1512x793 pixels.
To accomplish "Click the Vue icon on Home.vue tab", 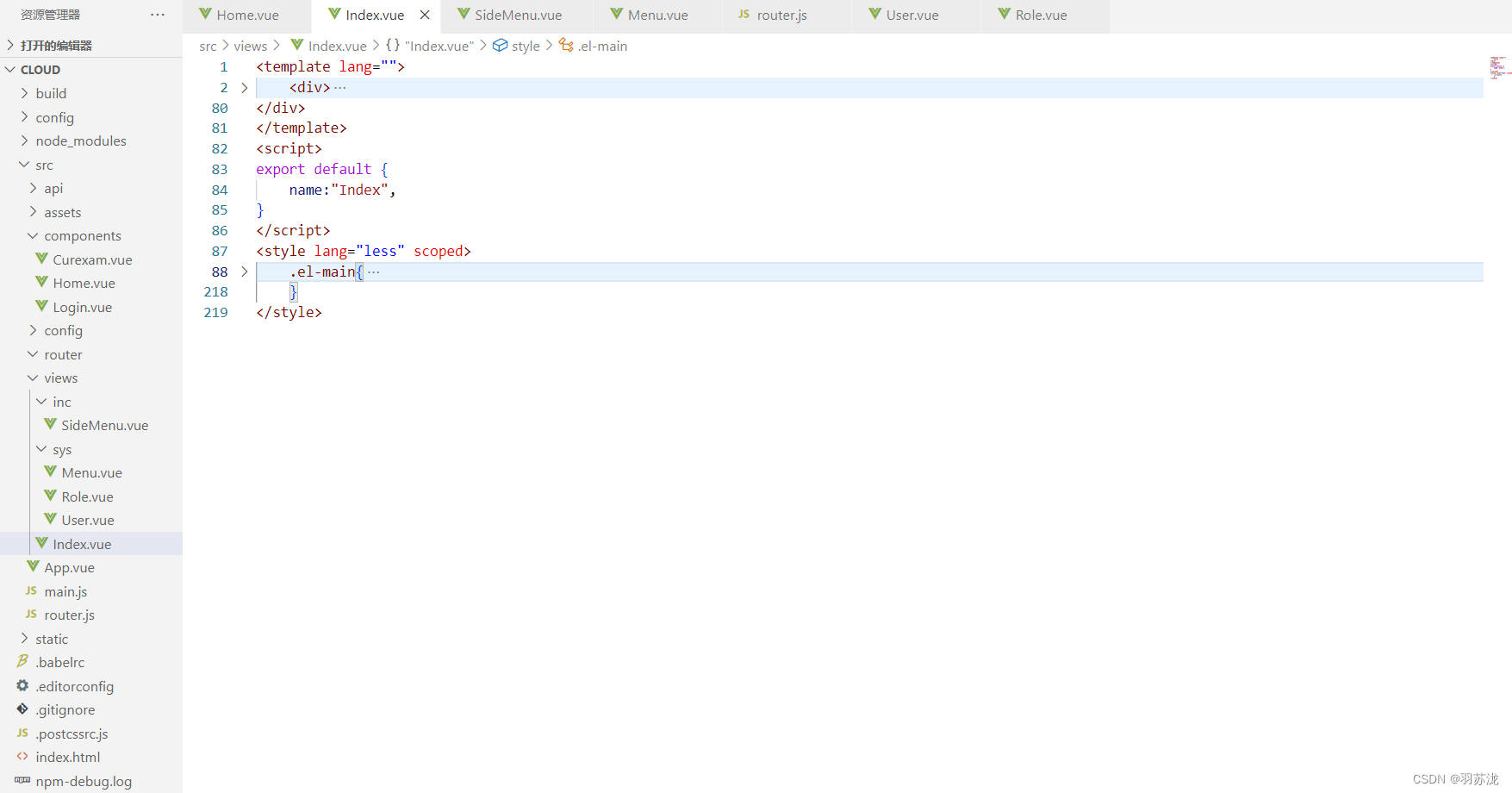I will tap(205, 14).
